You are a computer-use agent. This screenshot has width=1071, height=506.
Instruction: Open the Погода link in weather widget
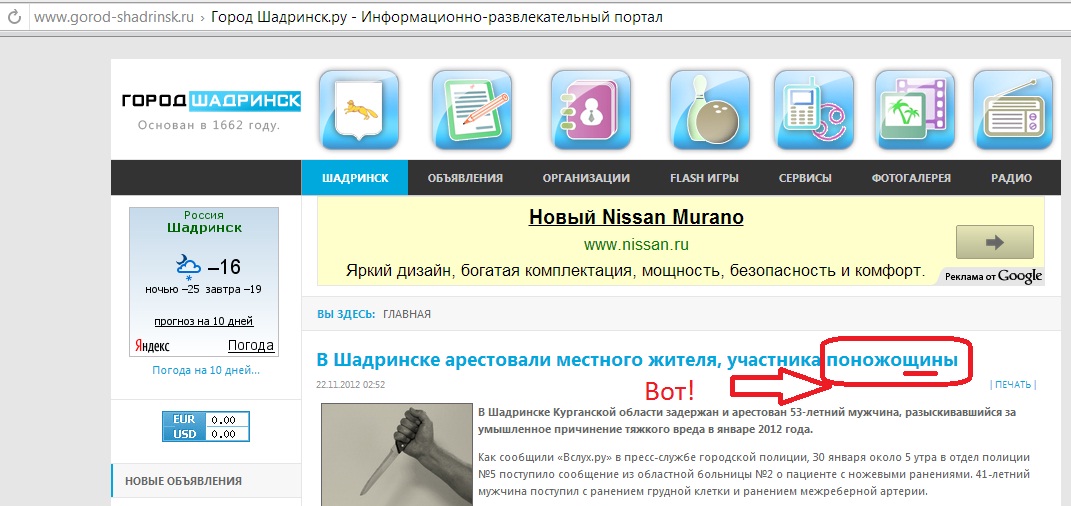tap(251, 346)
